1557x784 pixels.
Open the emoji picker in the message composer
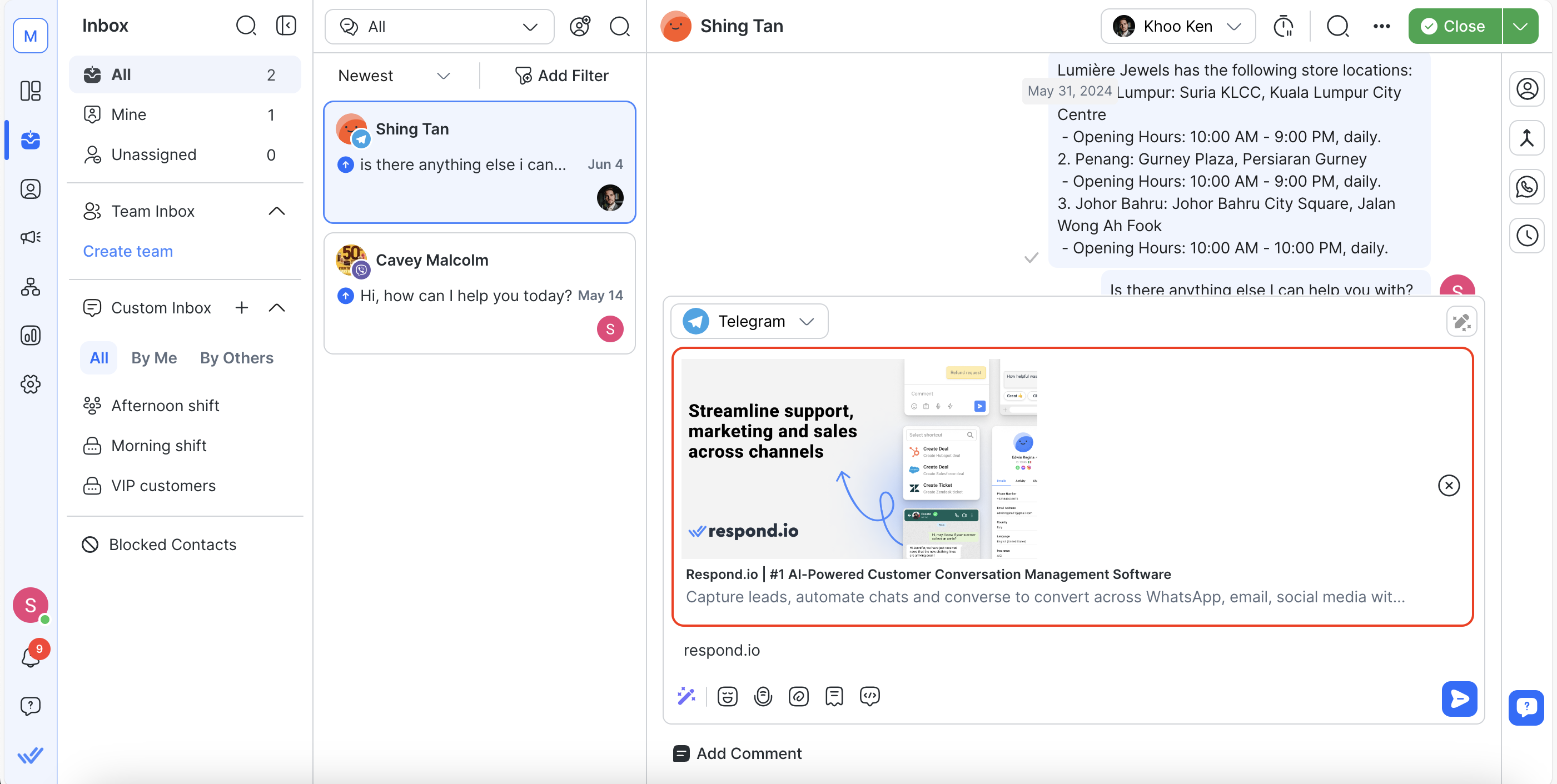[x=727, y=696]
